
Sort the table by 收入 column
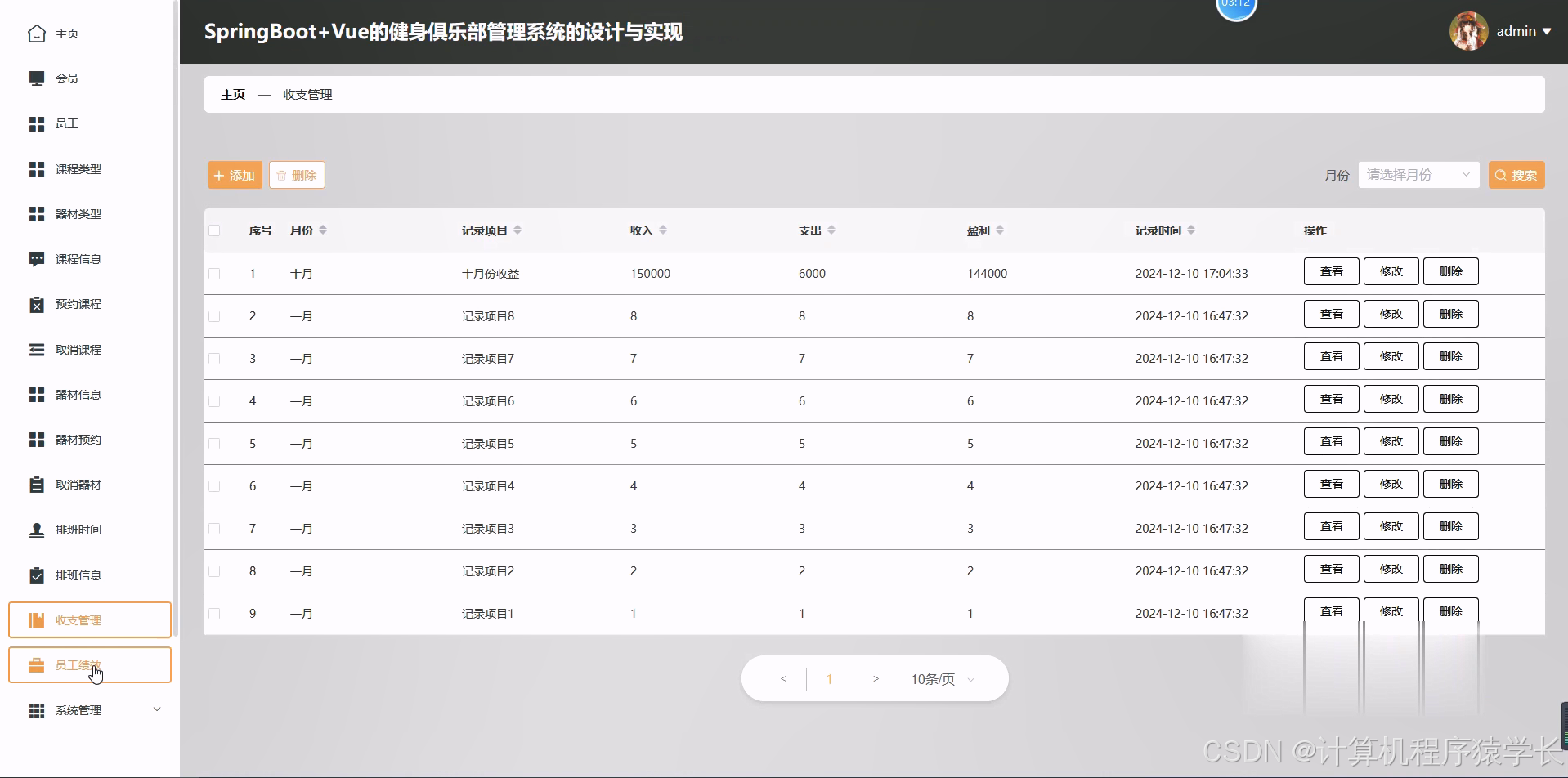pyautogui.click(x=647, y=230)
